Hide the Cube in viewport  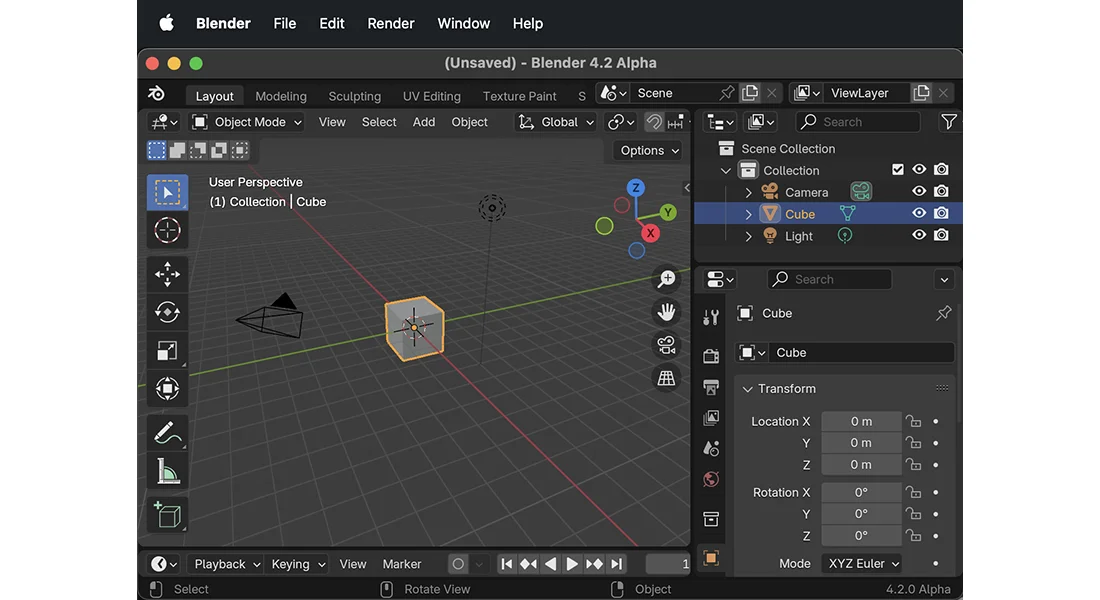tap(919, 213)
